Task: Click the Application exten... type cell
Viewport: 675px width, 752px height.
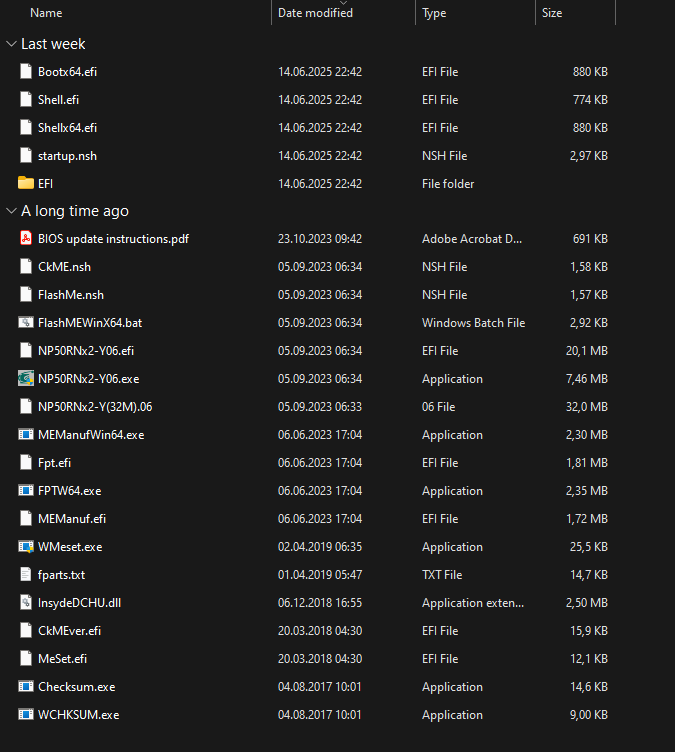Action: point(473,602)
